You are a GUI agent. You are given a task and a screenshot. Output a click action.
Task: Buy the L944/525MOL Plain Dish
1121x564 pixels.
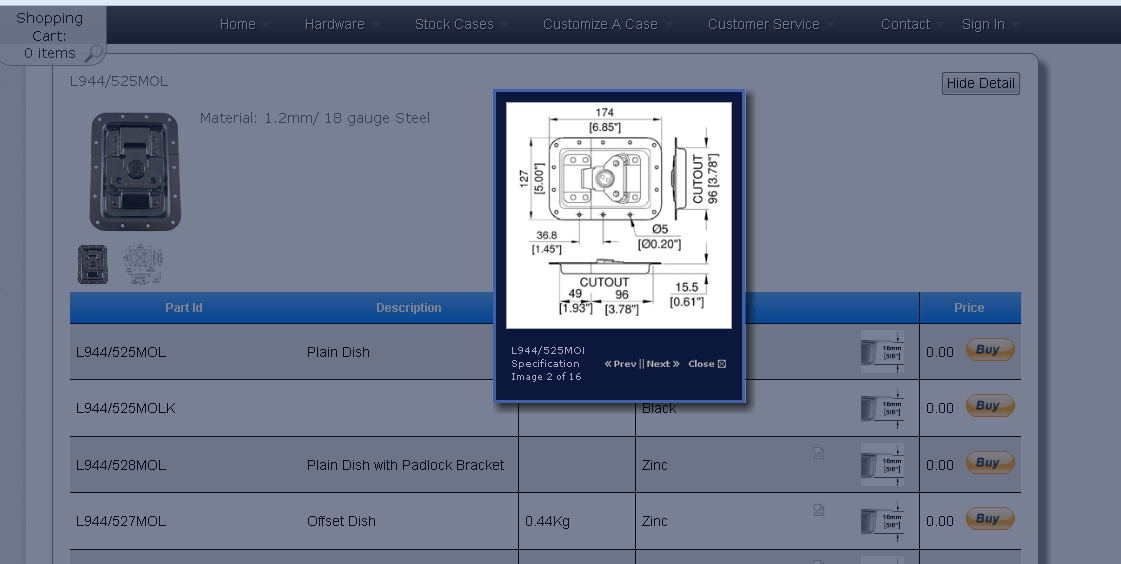click(989, 350)
